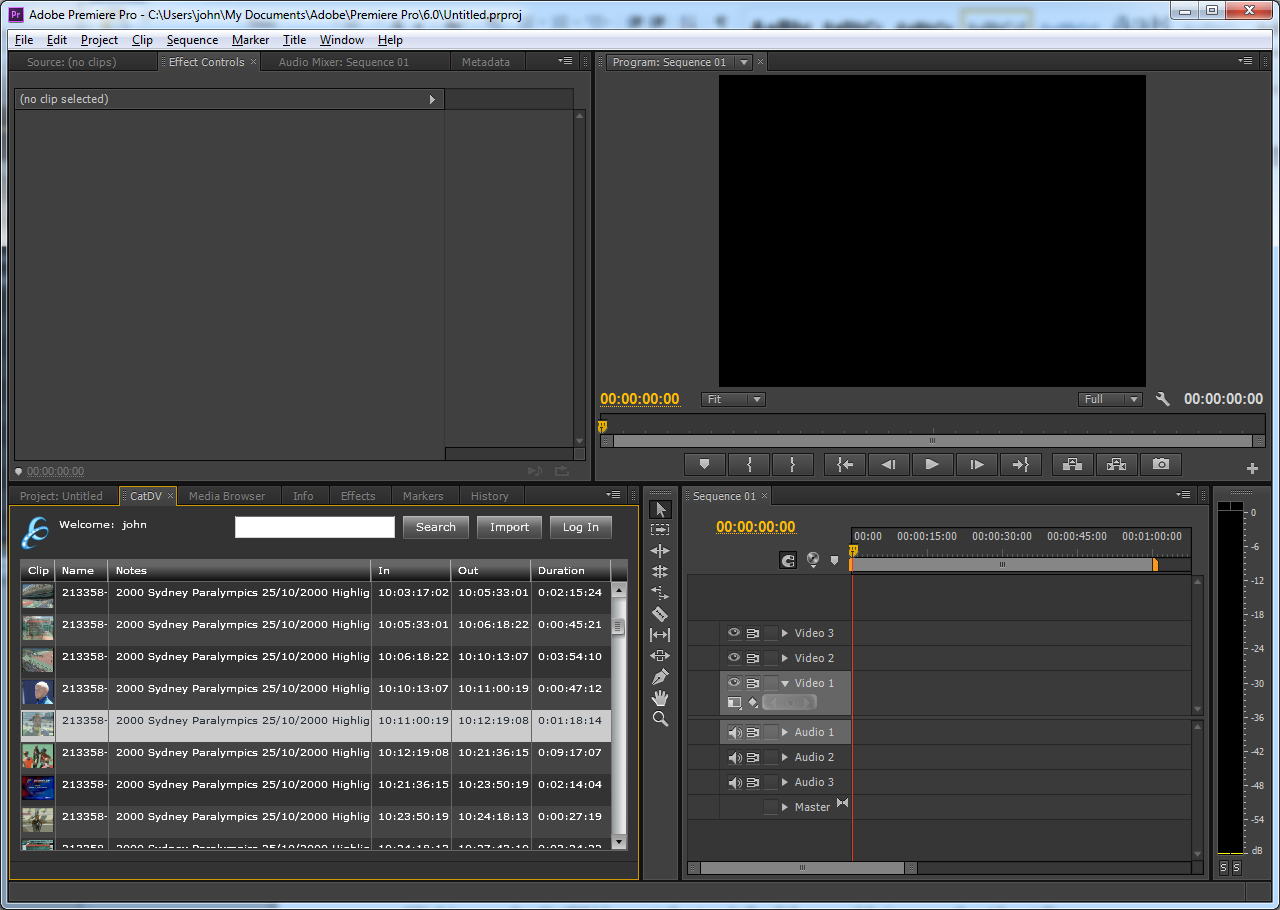This screenshot has height=910, width=1280.
Task: Toggle sync lock on Video 3
Action: pyautogui.click(x=753, y=633)
